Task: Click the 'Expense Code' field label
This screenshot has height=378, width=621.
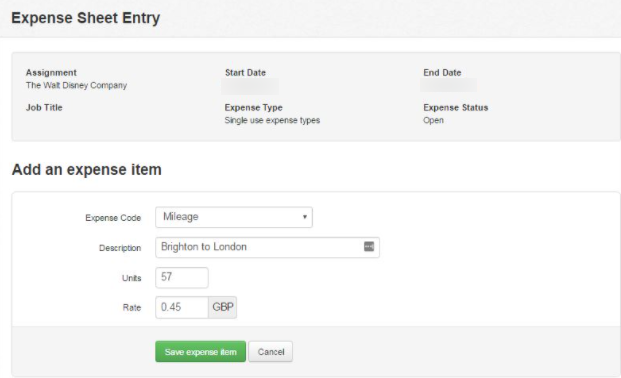Action: point(113,218)
